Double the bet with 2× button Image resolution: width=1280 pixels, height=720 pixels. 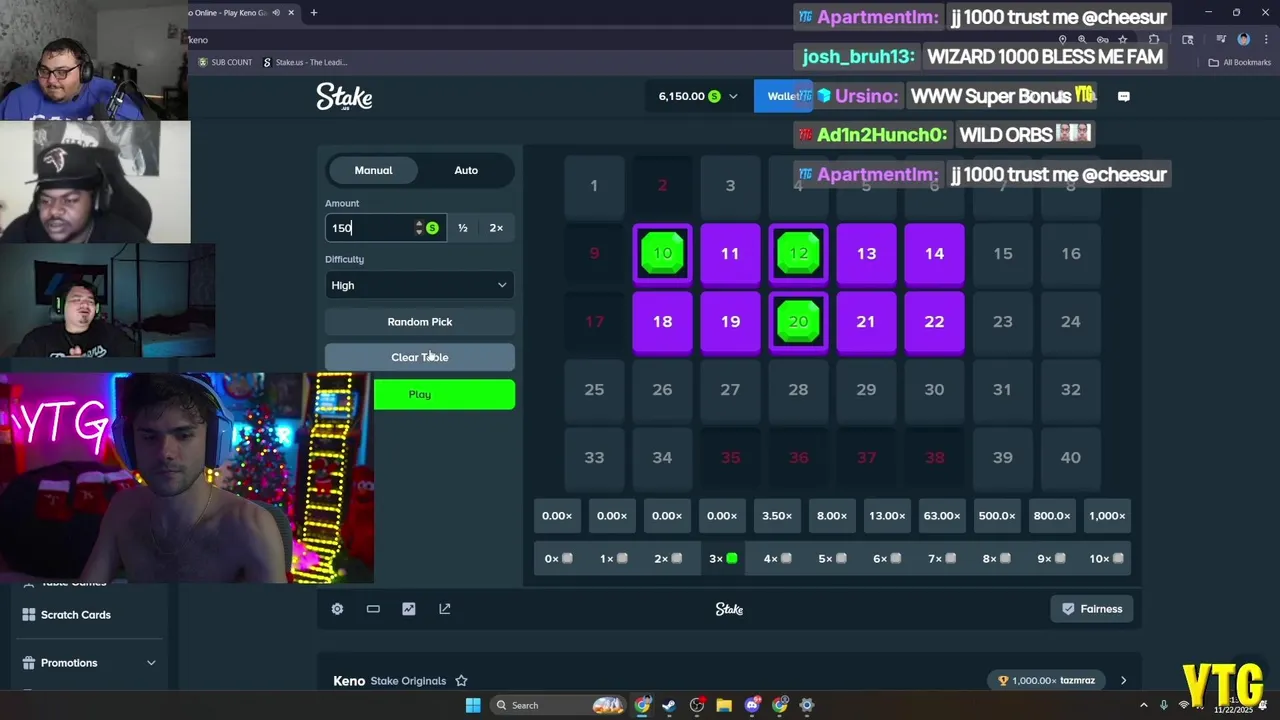[x=496, y=228]
